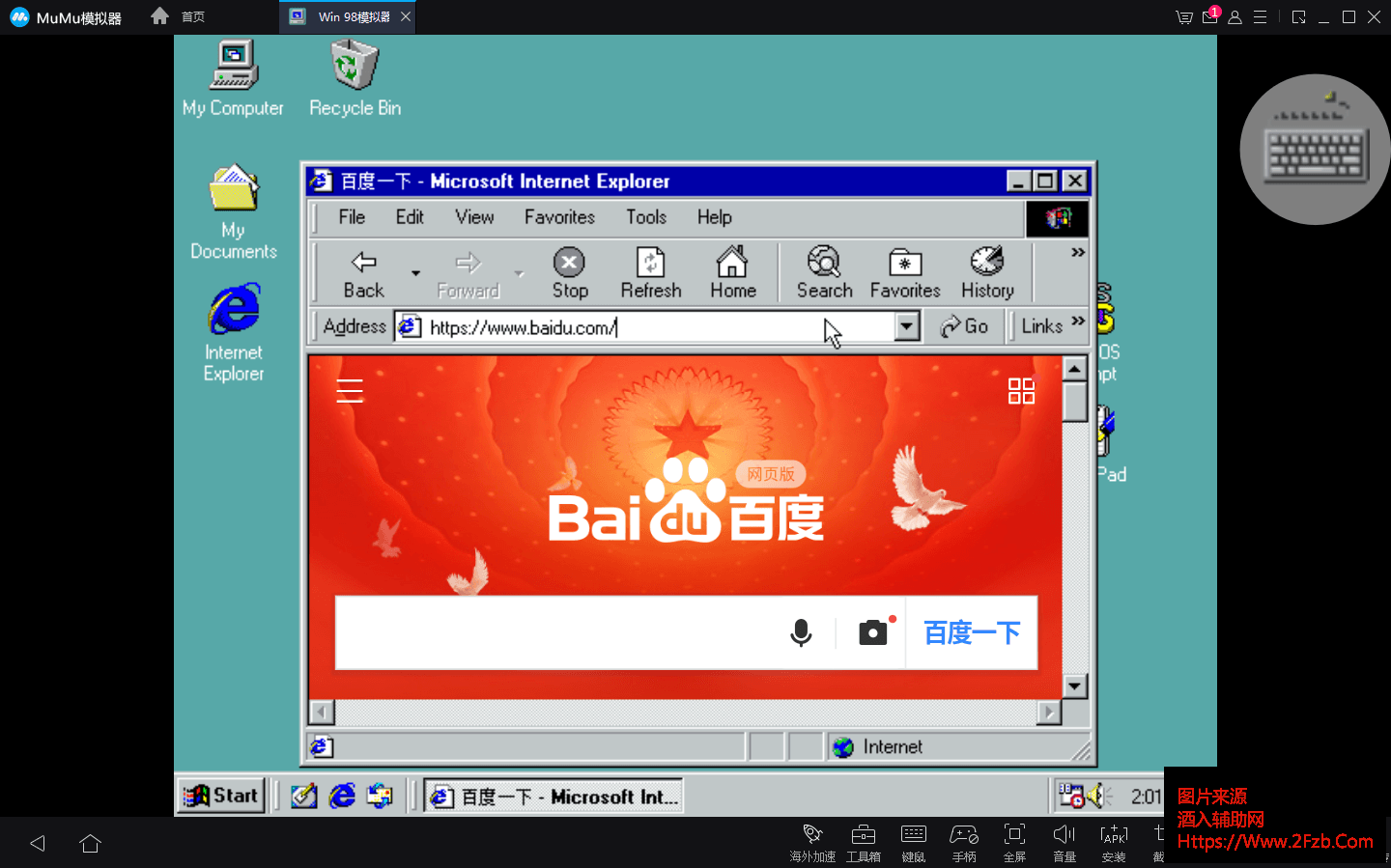Click the Outlook Express quick launch icon

380,796
